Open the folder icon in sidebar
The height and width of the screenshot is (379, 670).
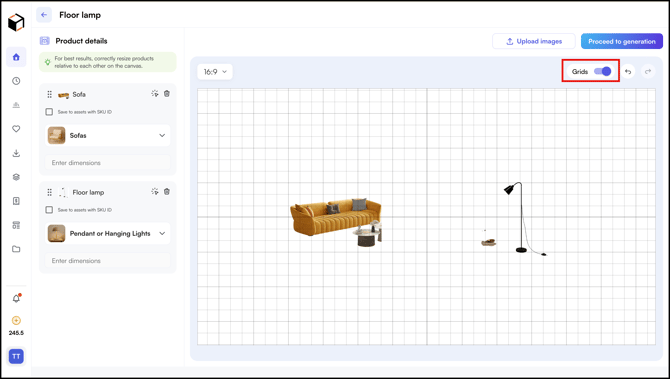(x=16, y=249)
